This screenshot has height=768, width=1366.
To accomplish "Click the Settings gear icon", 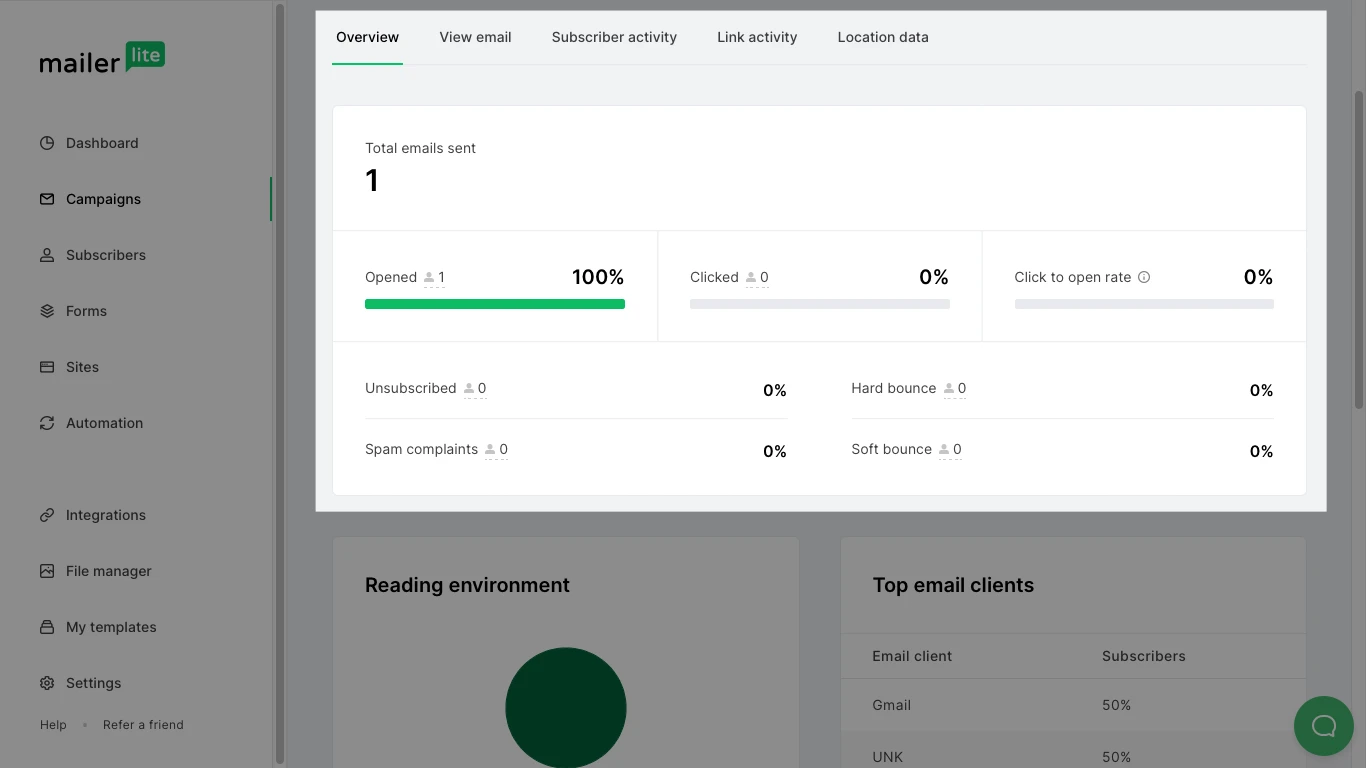I will [47, 683].
